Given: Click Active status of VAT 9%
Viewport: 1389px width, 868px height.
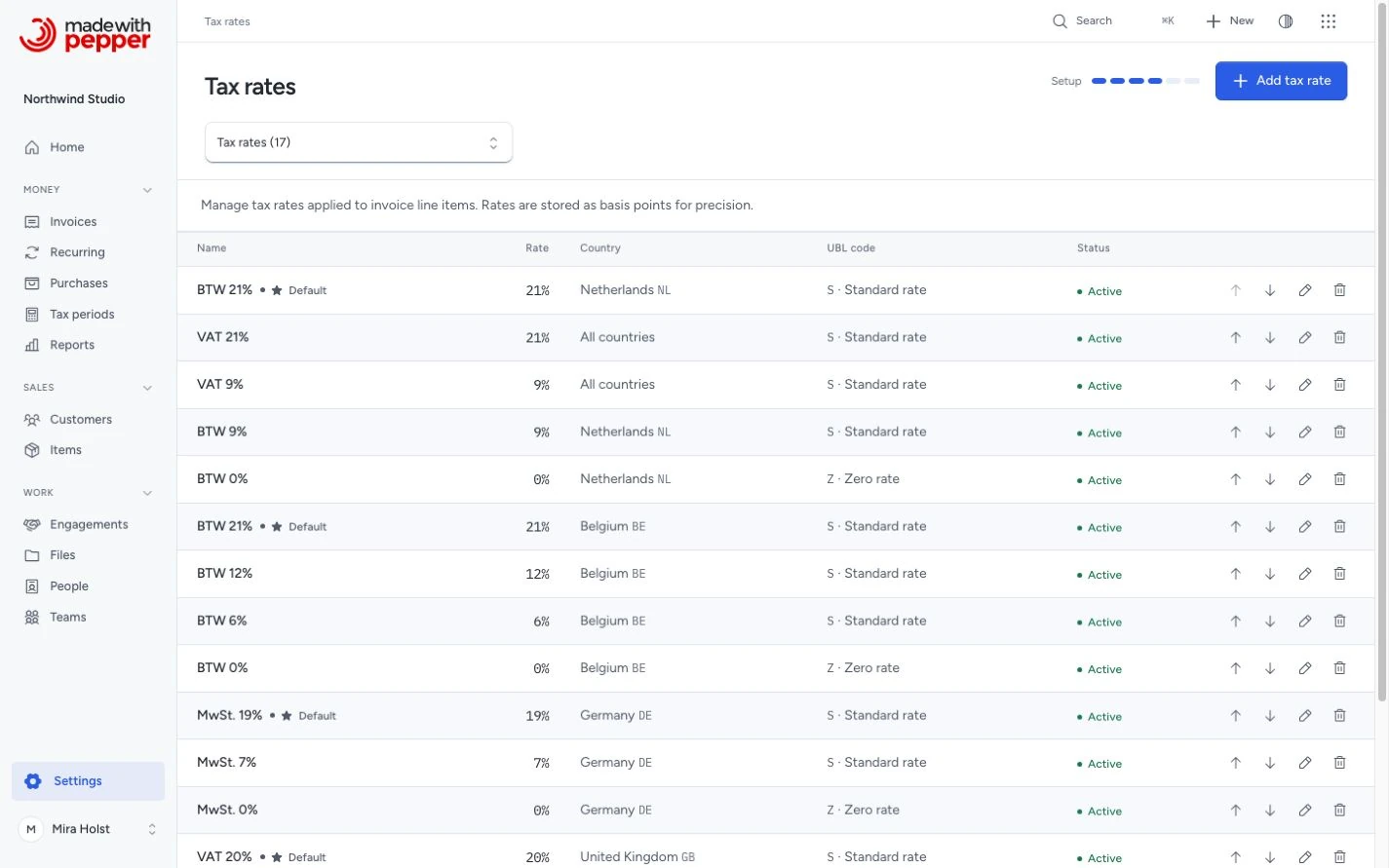Looking at the screenshot, I should pos(1100,386).
